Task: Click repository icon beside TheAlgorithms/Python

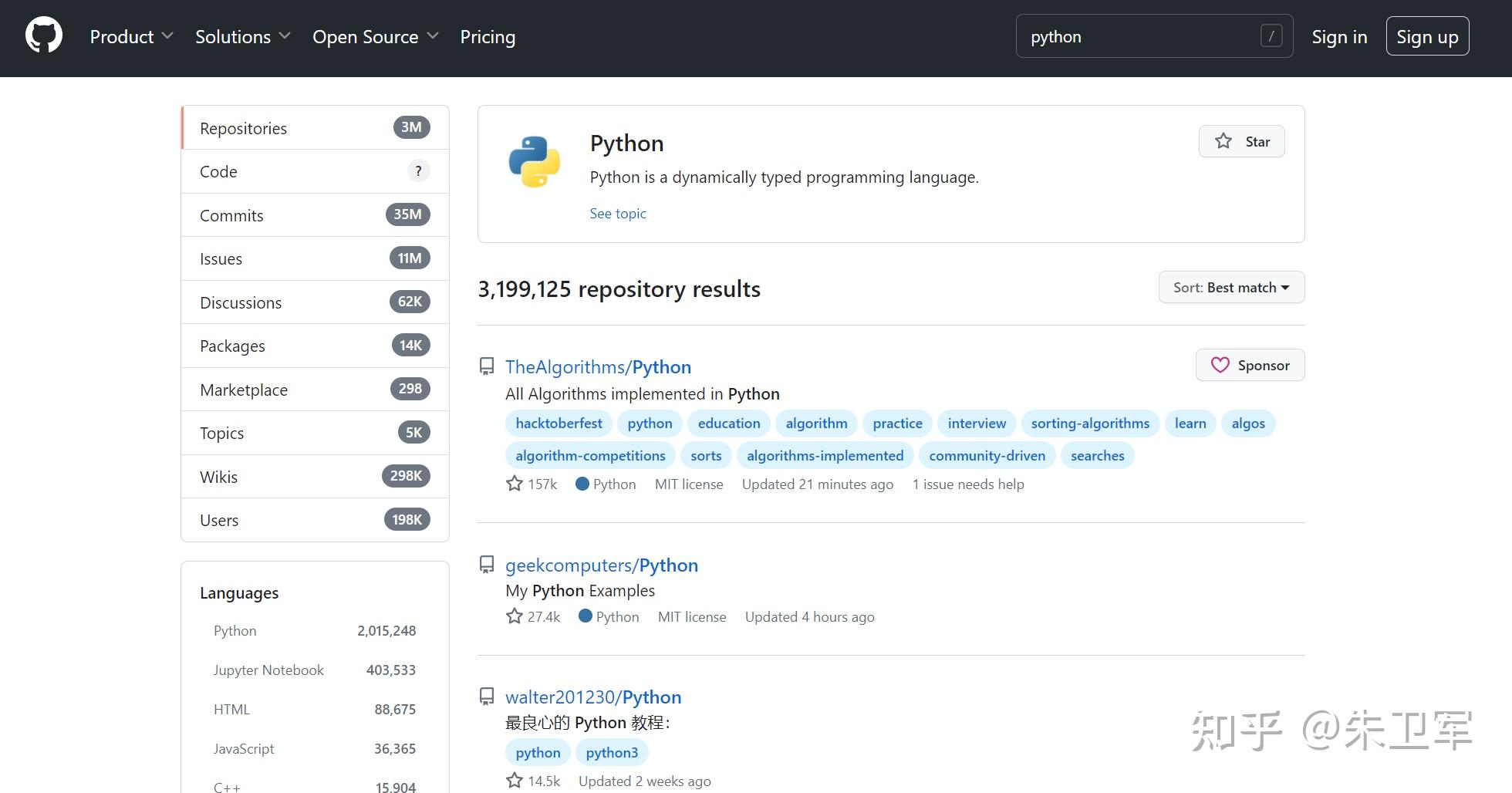Action: click(x=487, y=366)
